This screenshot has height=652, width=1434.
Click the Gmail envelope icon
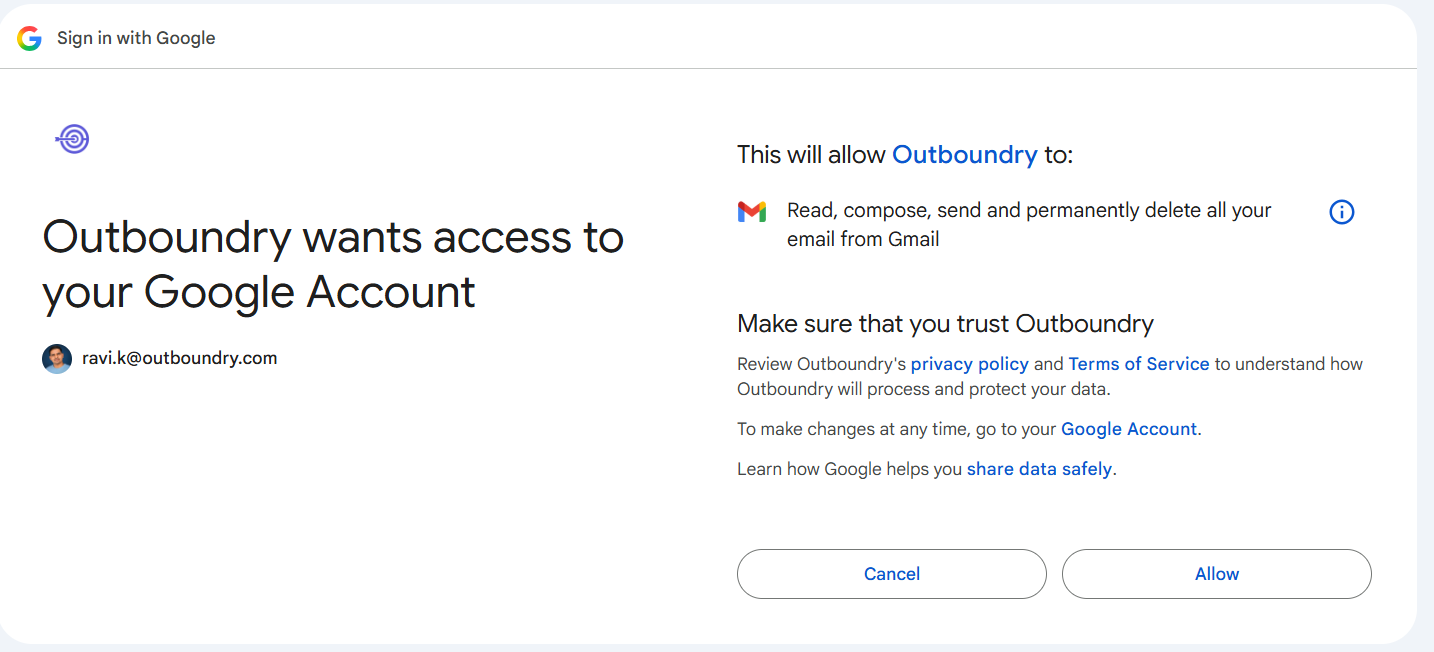click(752, 211)
